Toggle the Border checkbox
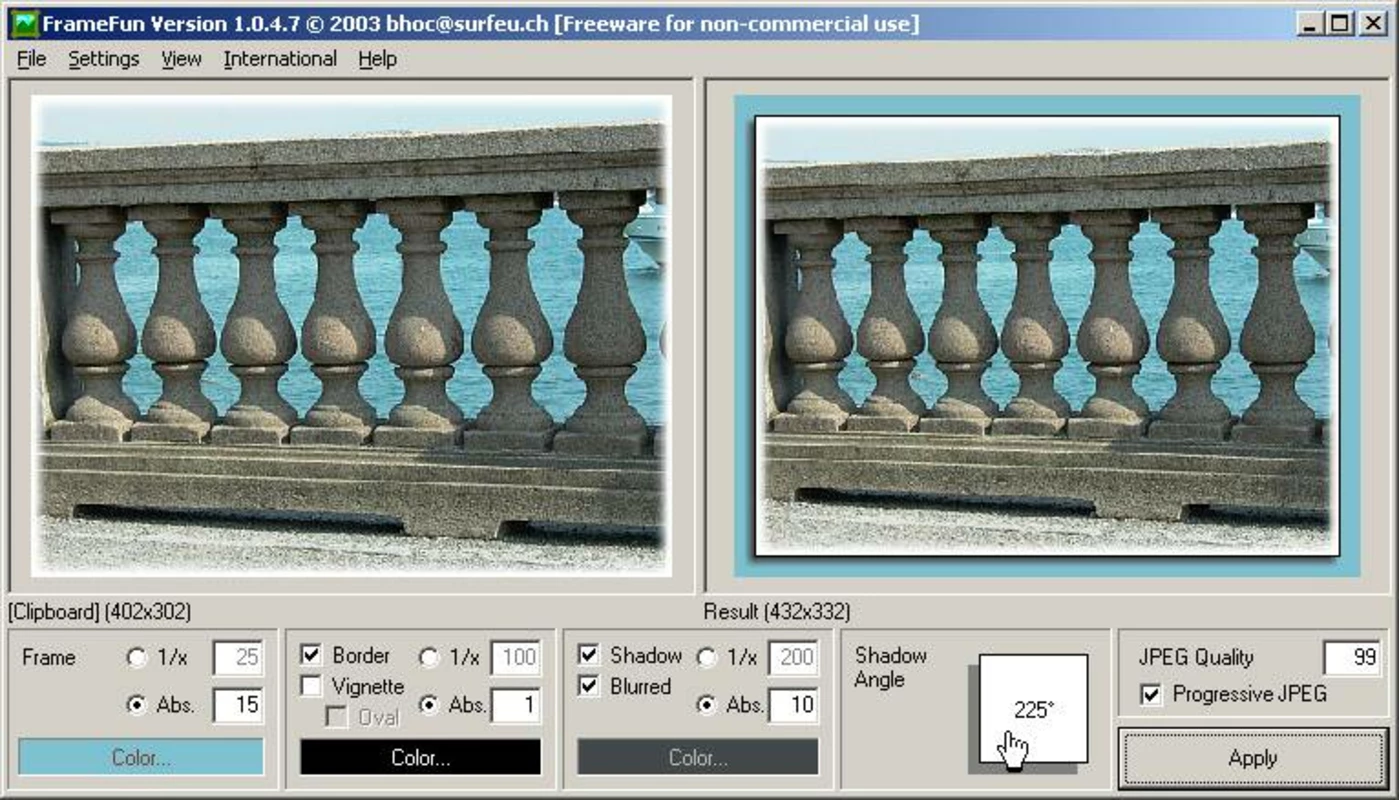Viewport: 1399px width, 800px height. click(x=311, y=655)
